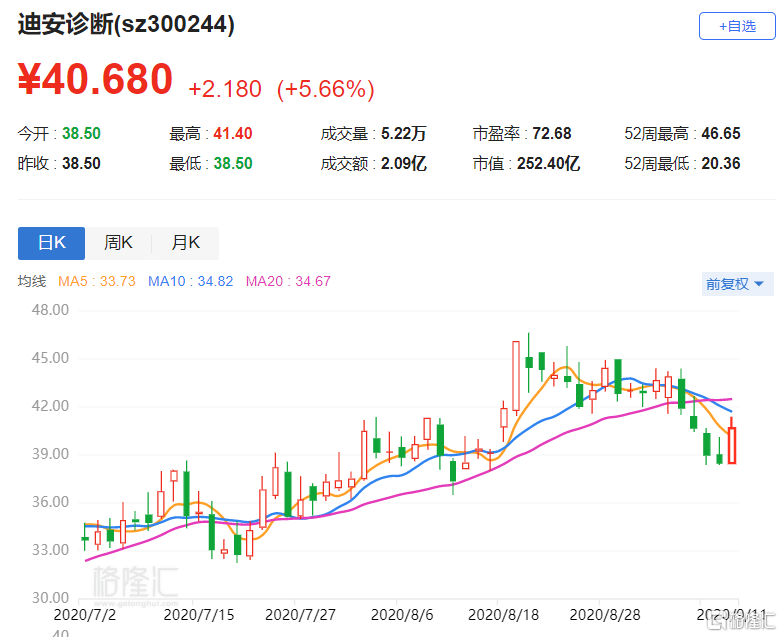The width and height of the screenshot is (782, 637).
Task: Click the 36.00 price axis label
Action: click(x=50, y=502)
